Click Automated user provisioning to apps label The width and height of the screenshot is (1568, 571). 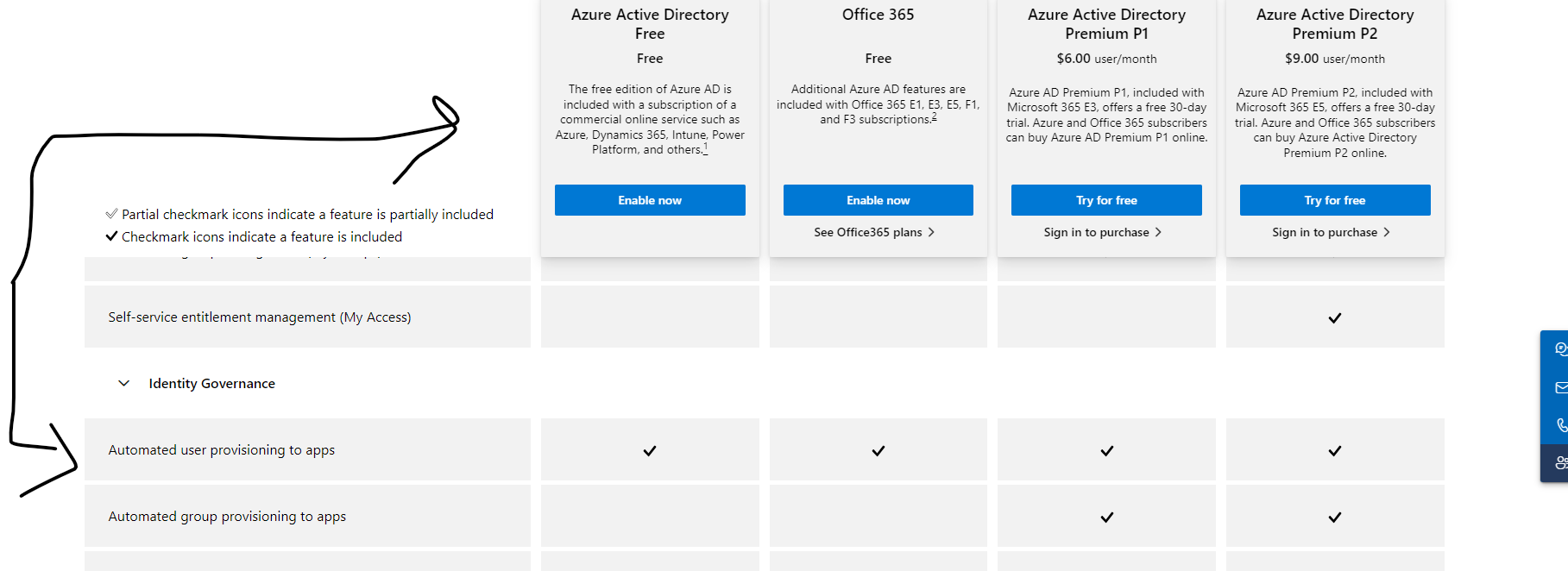pos(222,450)
